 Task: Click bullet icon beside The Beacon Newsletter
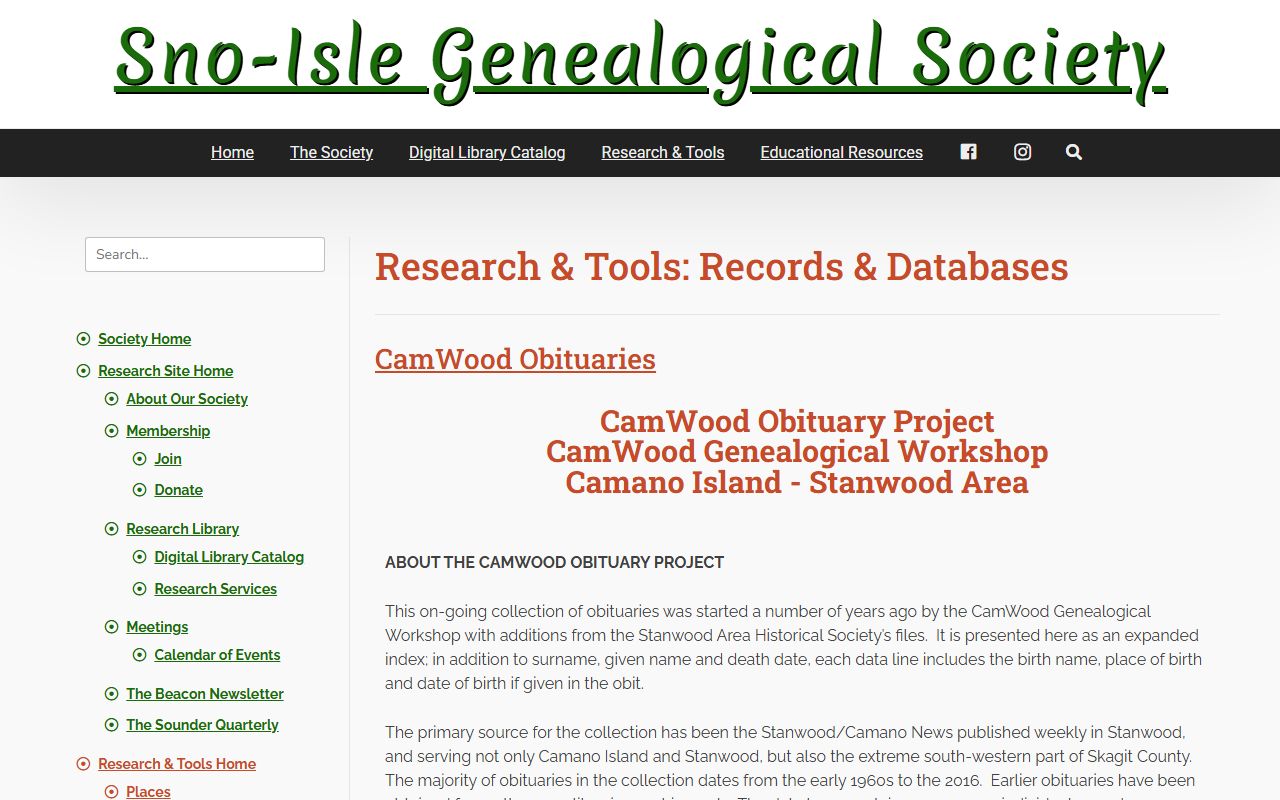click(111, 694)
